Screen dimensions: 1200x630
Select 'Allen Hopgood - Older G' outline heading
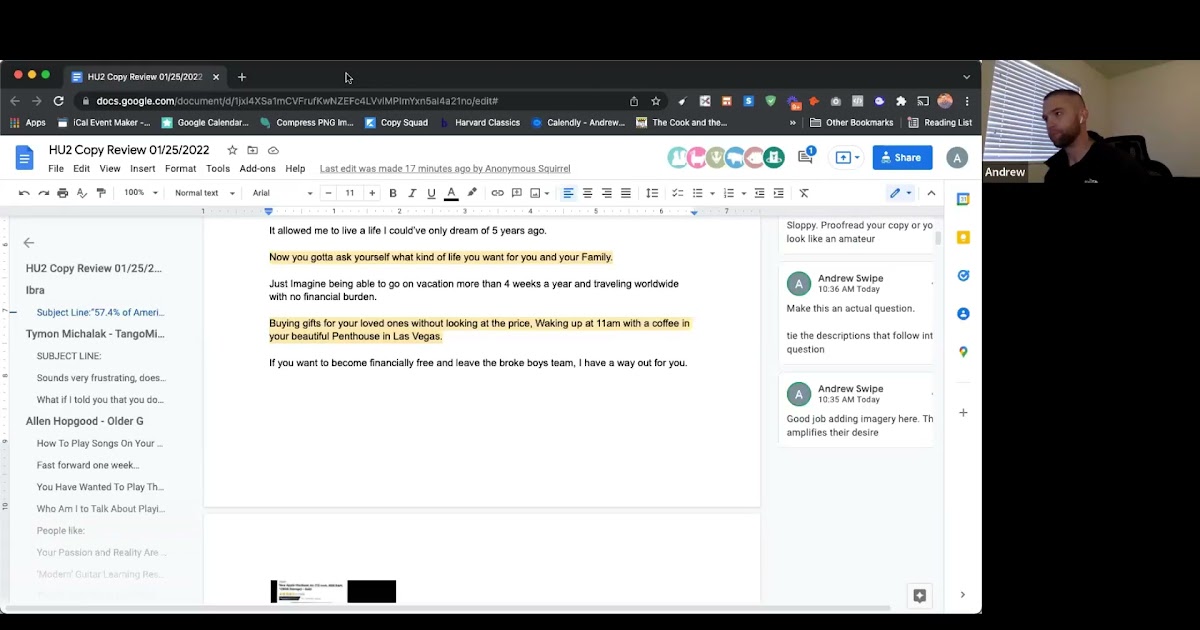coord(84,421)
